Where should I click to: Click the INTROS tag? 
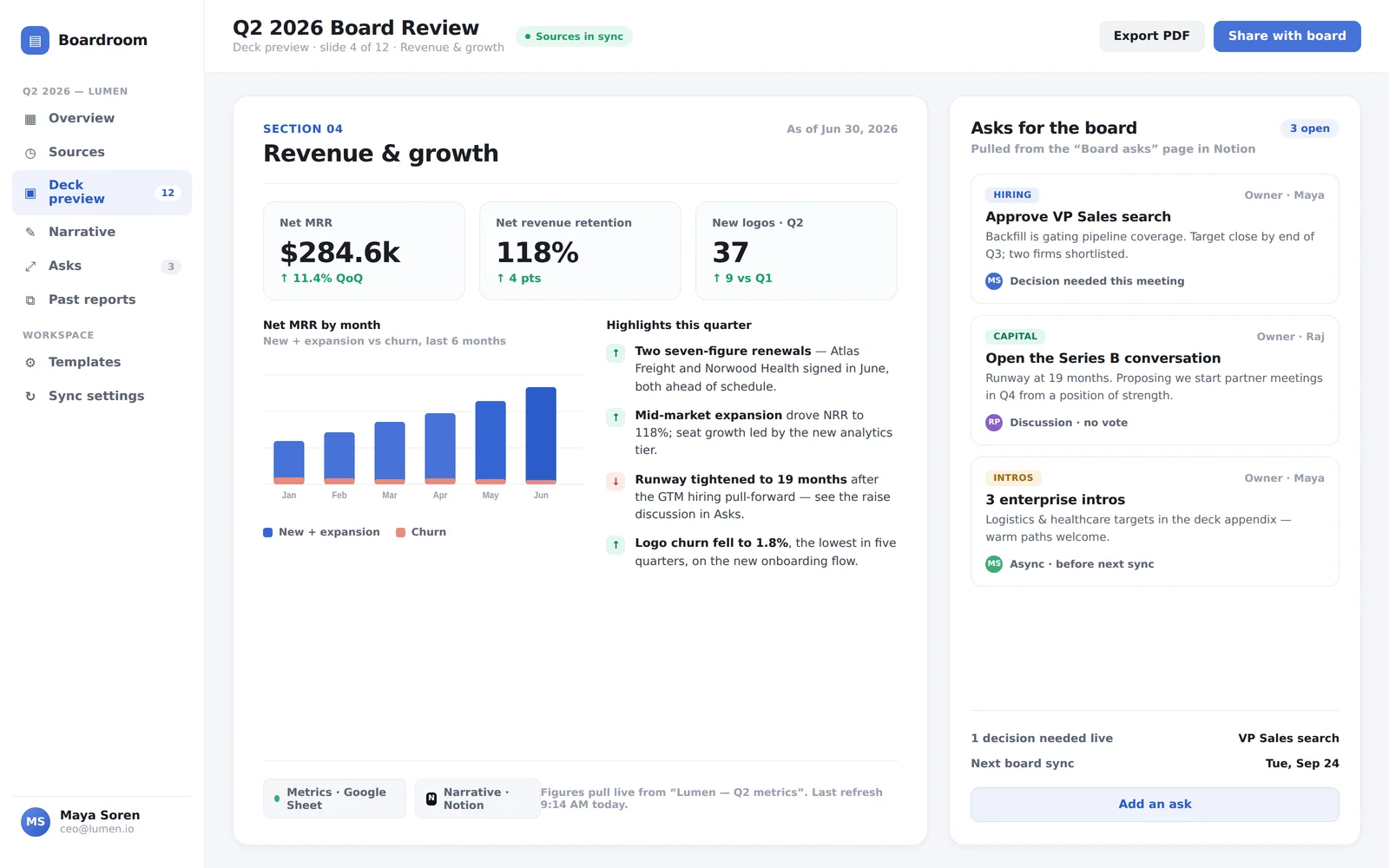(x=1013, y=478)
